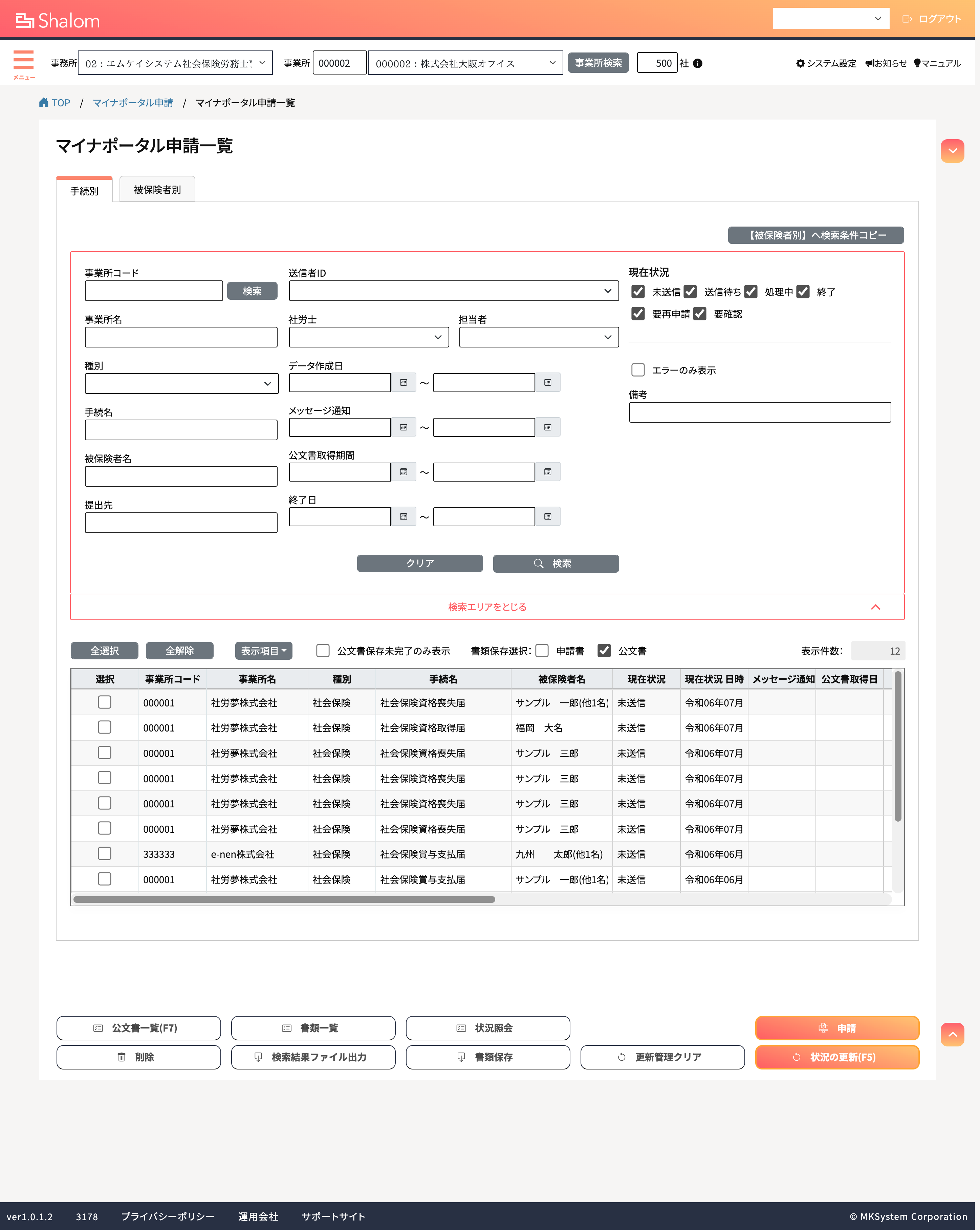Click the TOP home icon
The height and width of the screenshot is (1230, 980).
tap(44, 103)
